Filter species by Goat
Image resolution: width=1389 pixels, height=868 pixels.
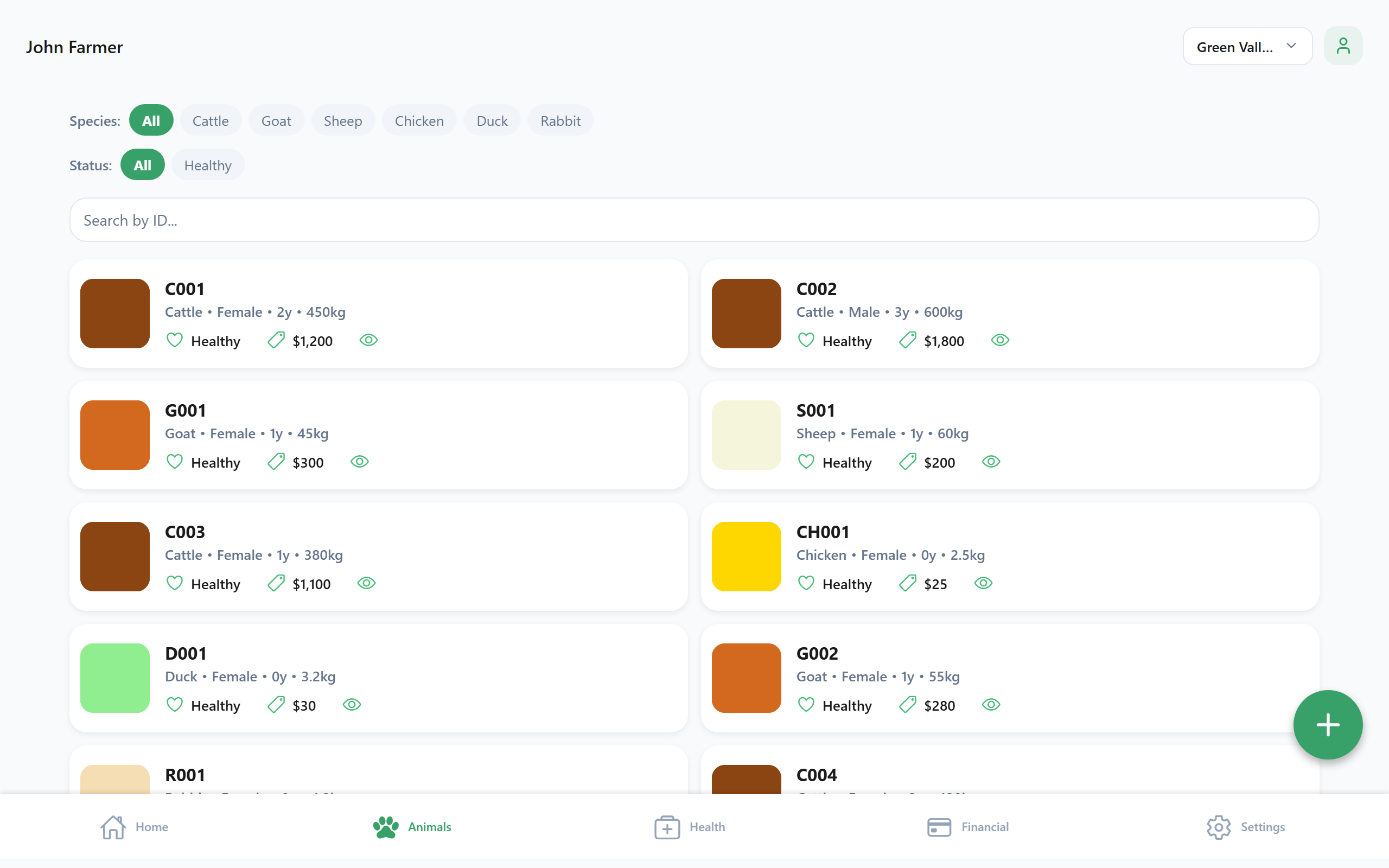tap(276, 120)
